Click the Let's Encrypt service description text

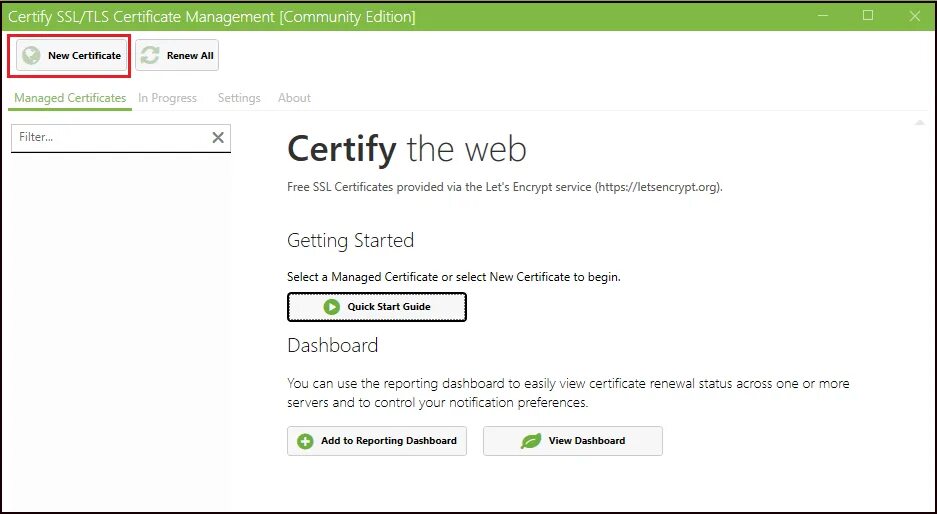[x=505, y=187]
